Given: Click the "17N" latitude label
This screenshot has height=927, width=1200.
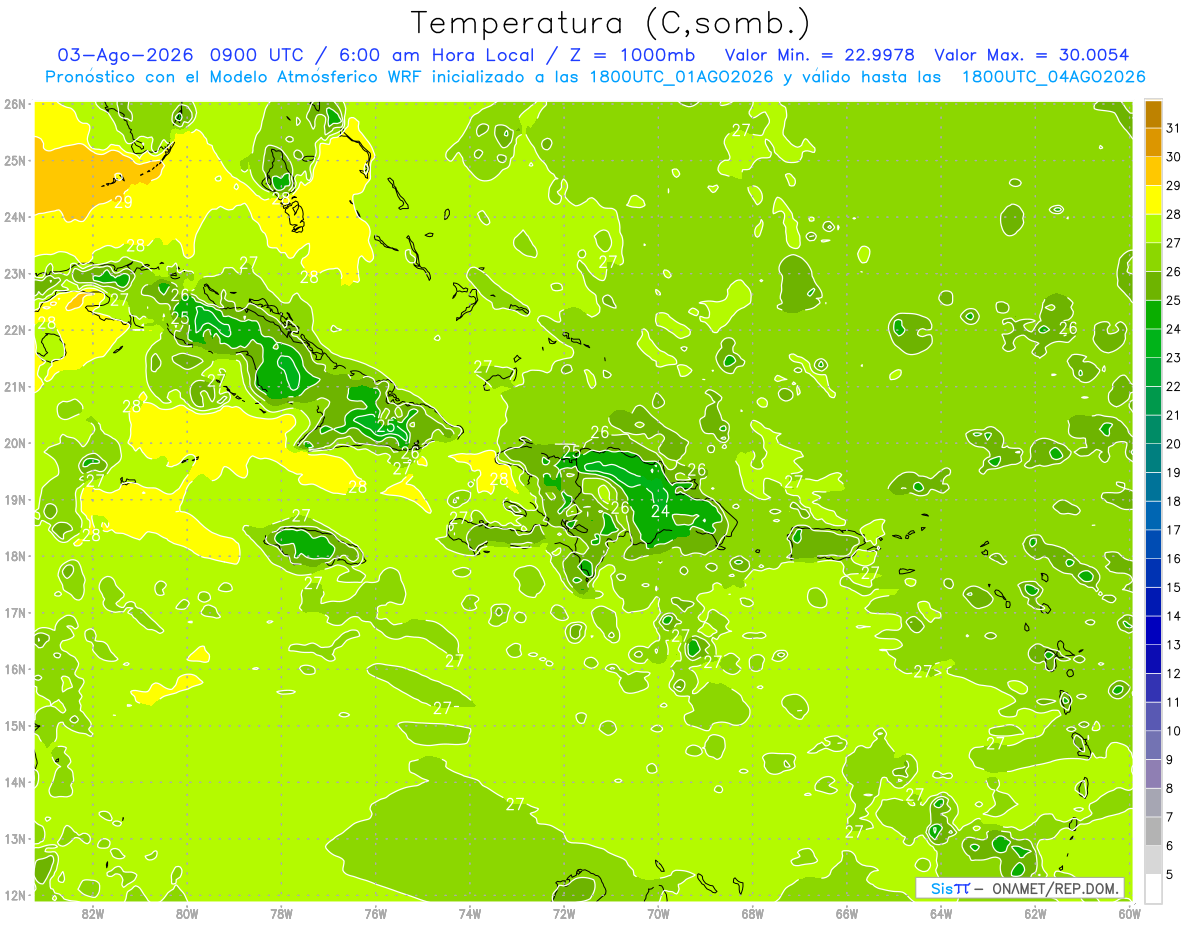Looking at the screenshot, I should tap(14, 612).
